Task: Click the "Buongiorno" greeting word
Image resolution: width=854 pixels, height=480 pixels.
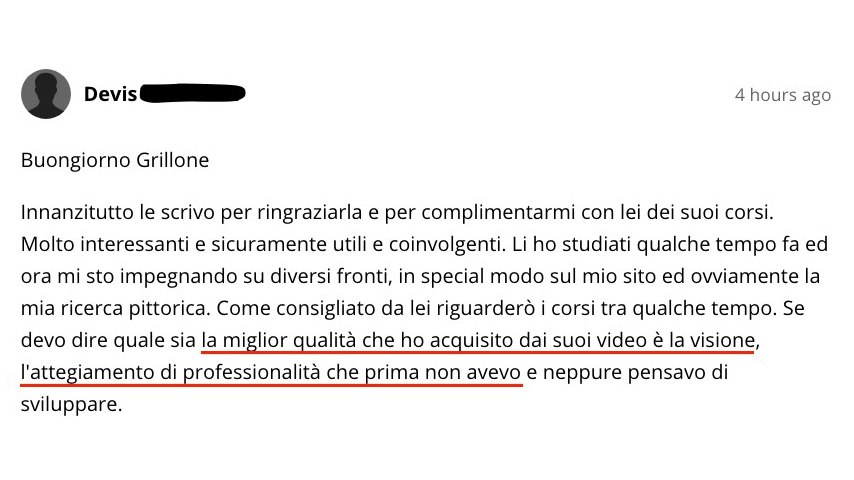Action: point(76,161)
